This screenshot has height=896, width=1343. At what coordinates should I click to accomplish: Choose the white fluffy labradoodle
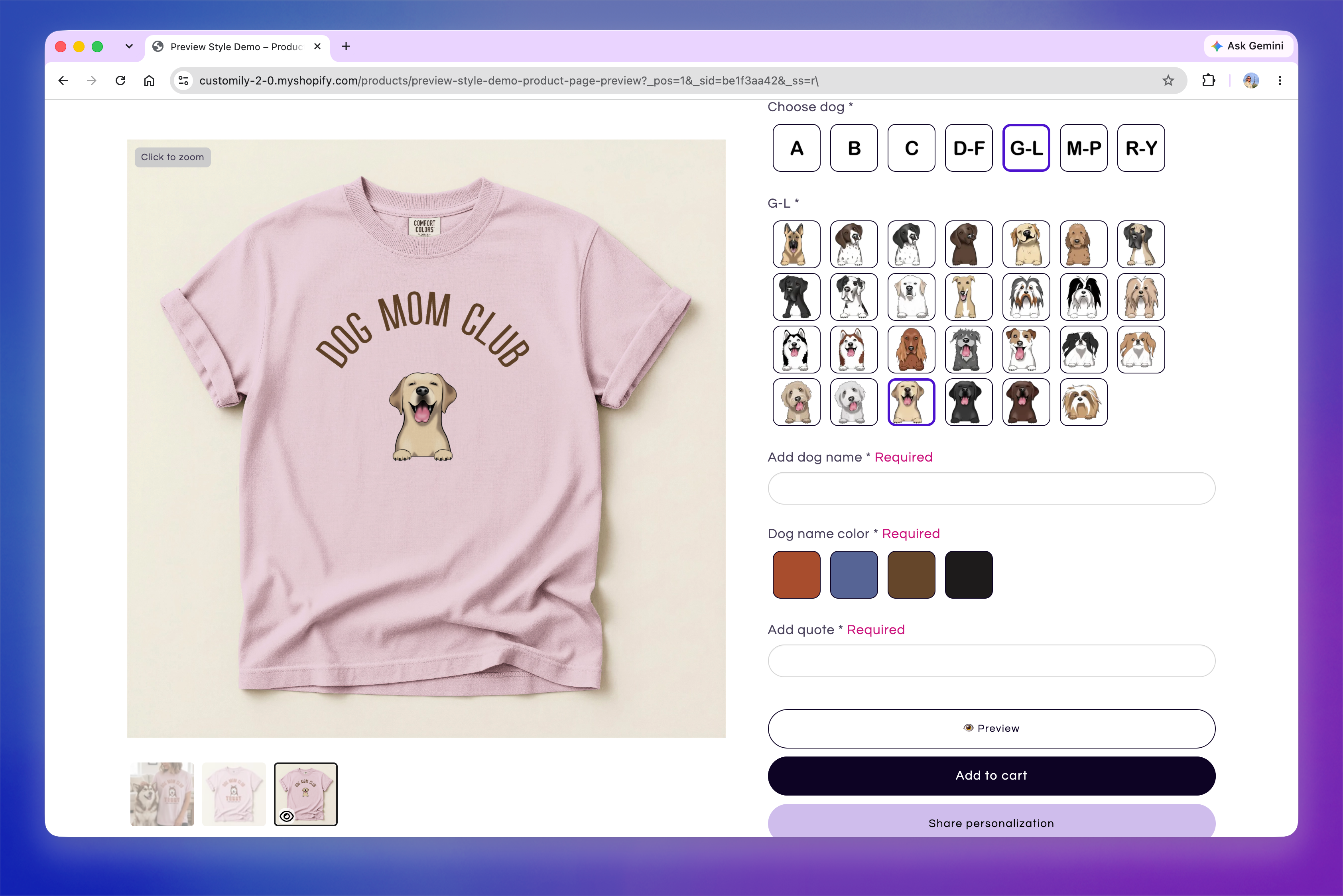pos(854,402)
